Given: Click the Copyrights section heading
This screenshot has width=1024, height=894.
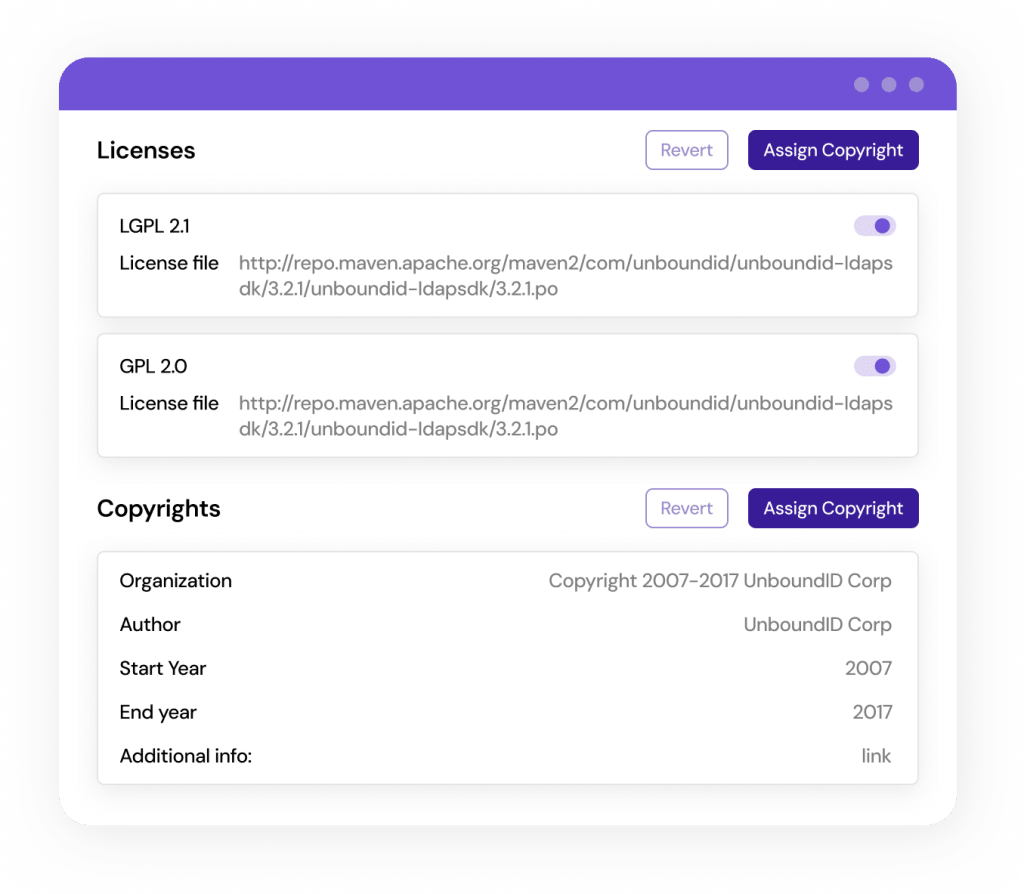Looking at the screenshot, I should tap(158, 508).
